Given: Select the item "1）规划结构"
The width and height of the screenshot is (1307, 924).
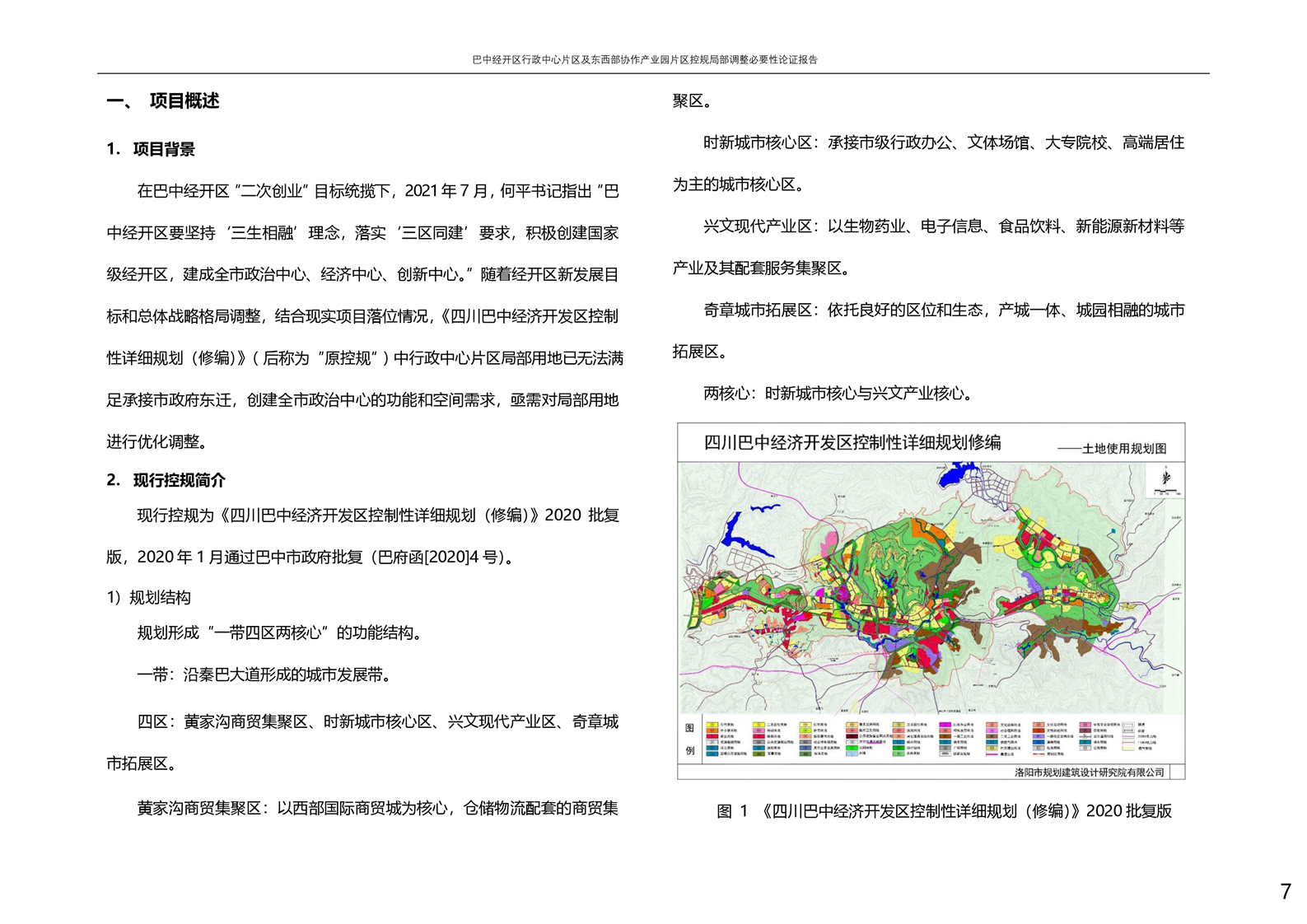Looking at the screenshot, I should [148, 598].
